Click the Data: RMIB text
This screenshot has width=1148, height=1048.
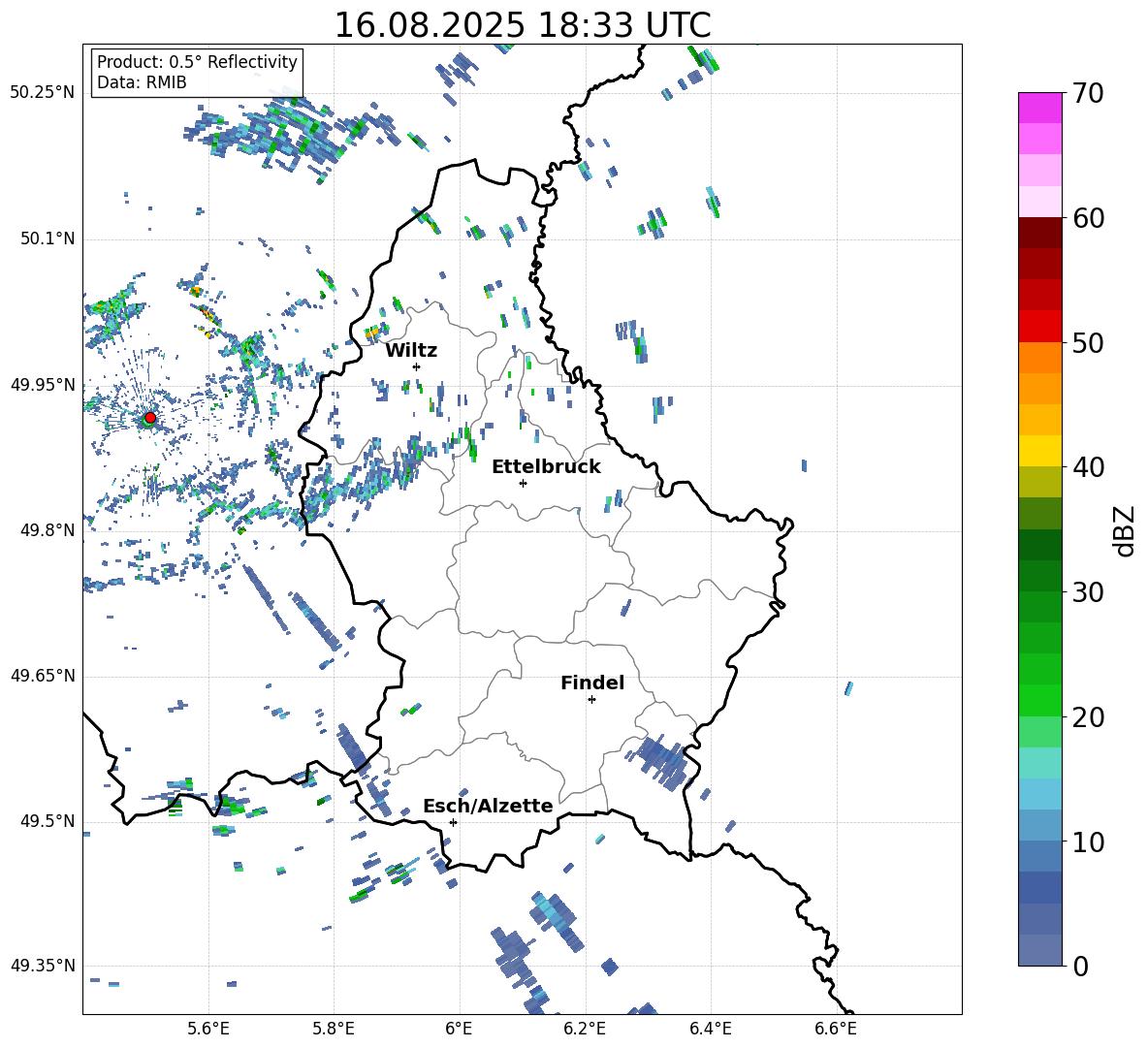(142, 82)
